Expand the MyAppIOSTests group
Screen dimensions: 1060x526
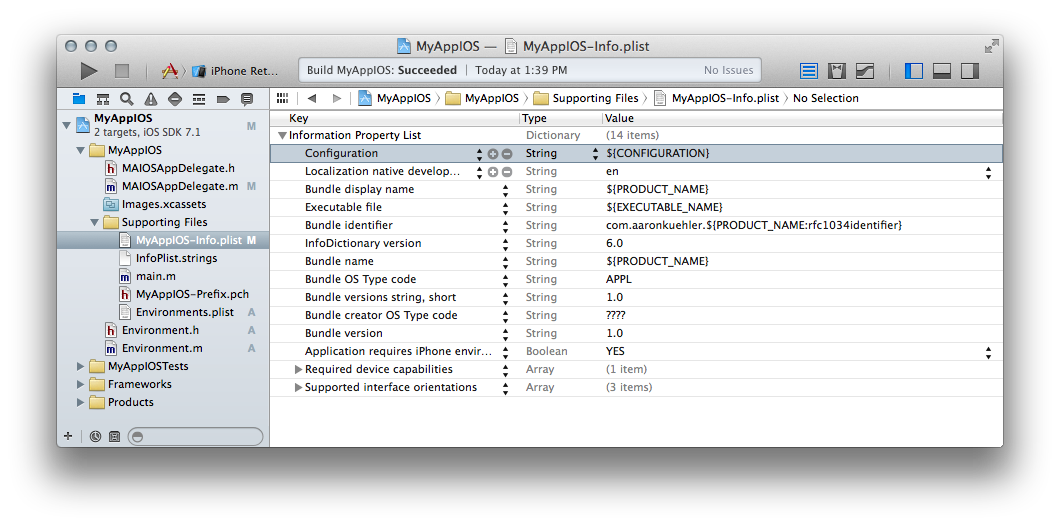click(81, 366)
